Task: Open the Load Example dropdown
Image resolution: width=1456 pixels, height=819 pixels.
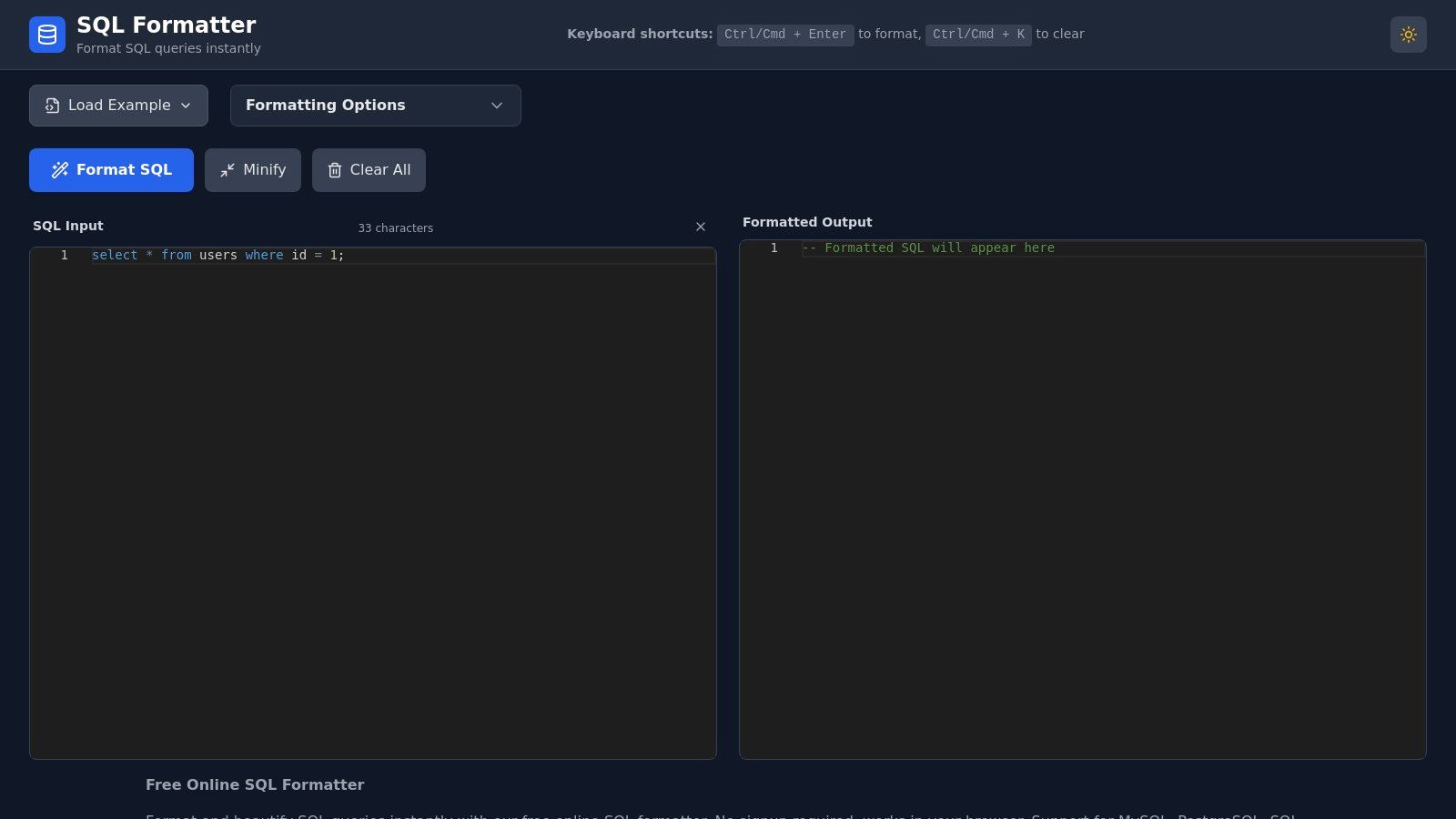Action: (x=118, y=105)
